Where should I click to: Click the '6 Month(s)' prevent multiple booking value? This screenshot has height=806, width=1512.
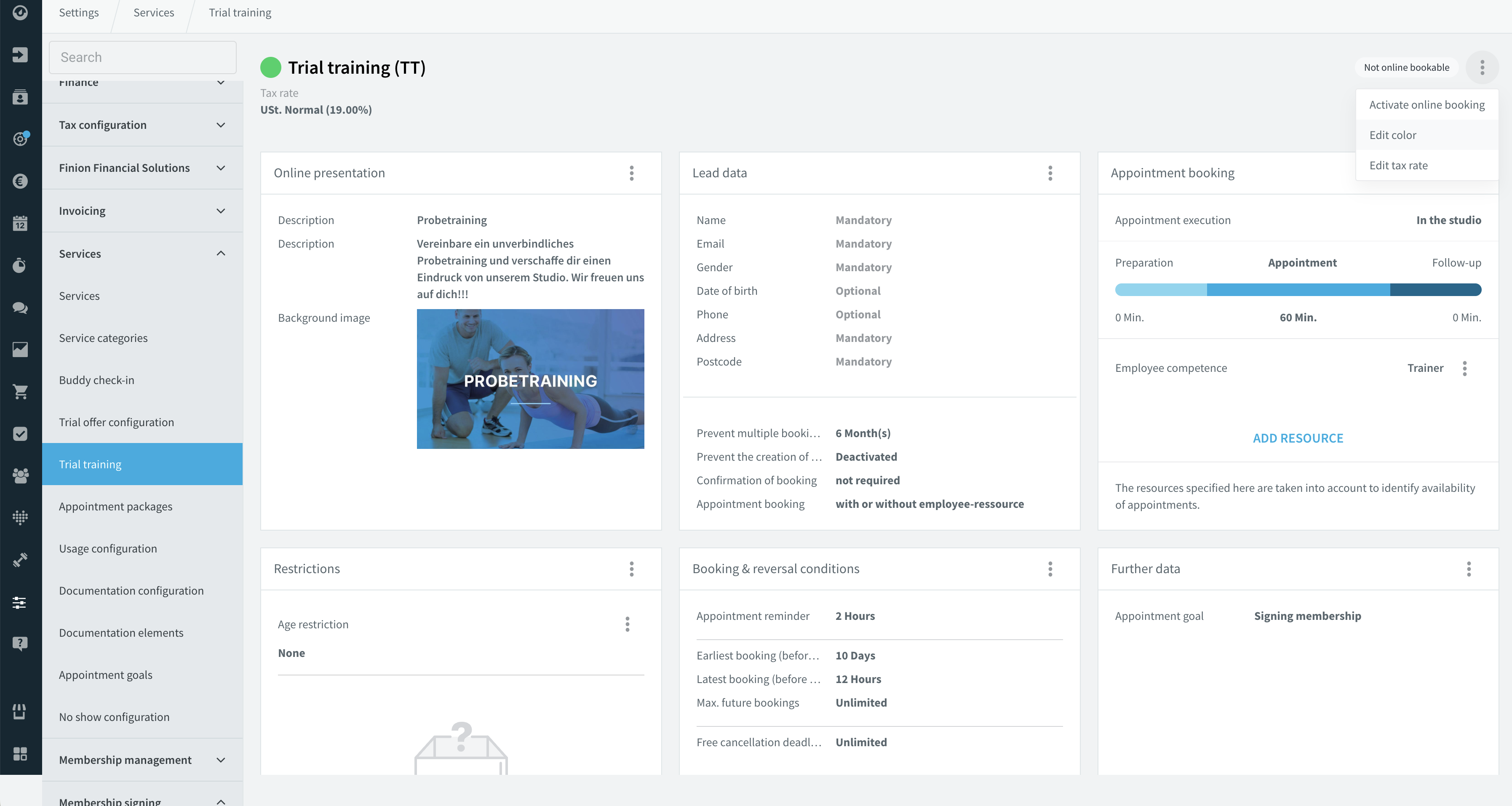click(863, 433)
